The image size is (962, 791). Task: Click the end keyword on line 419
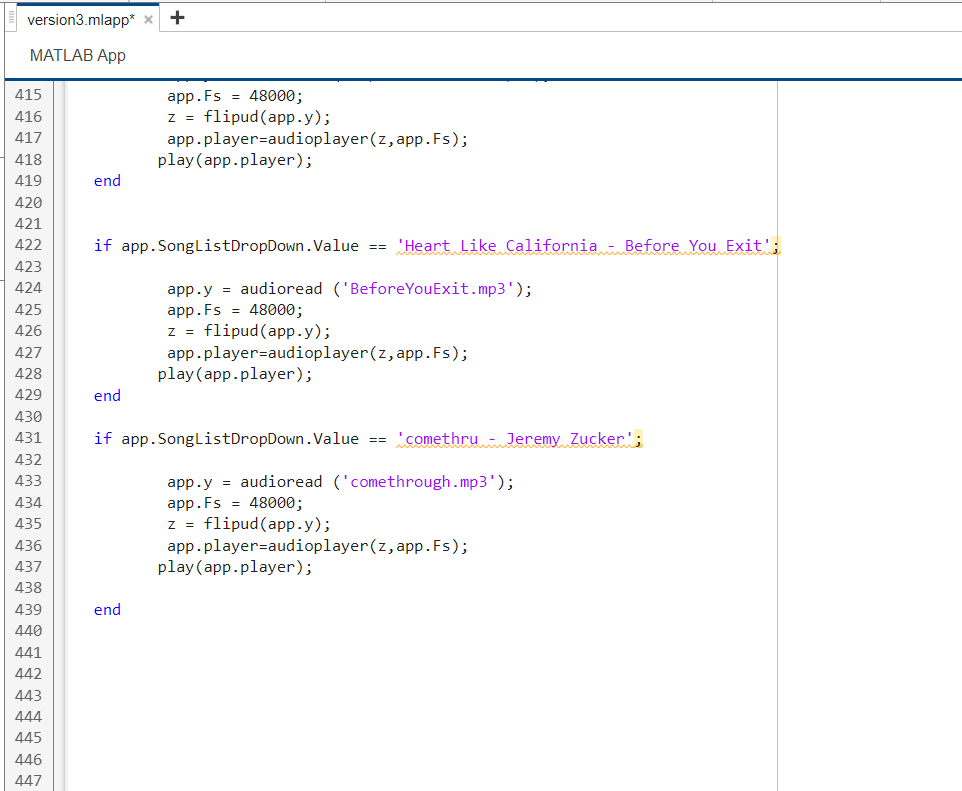click(107, 181)
